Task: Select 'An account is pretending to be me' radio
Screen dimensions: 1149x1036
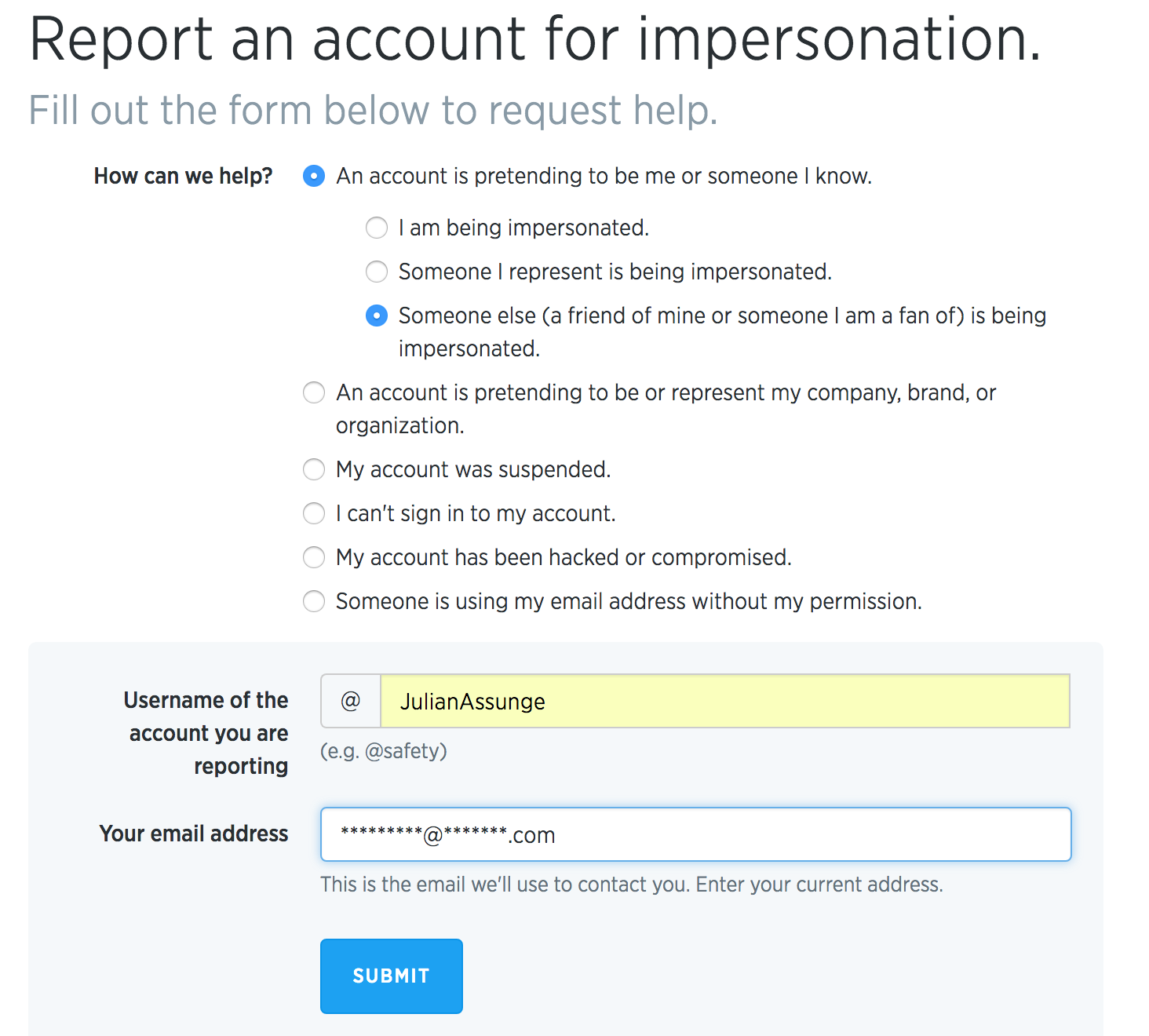Action: click(x=314, y=176)
